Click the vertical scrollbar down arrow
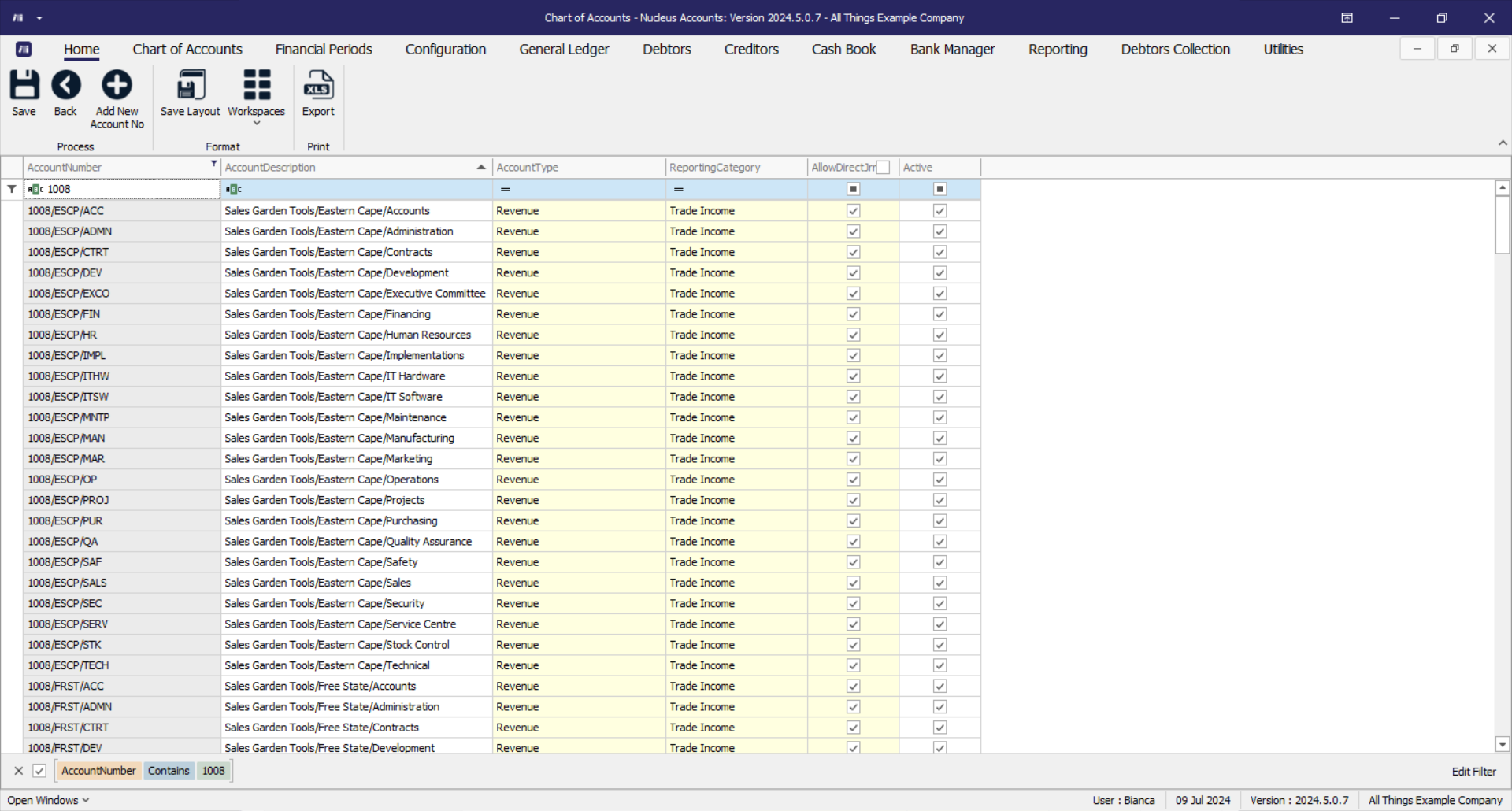The height and width of the screenshot is (811, 1512). [x=1502, y=744]
